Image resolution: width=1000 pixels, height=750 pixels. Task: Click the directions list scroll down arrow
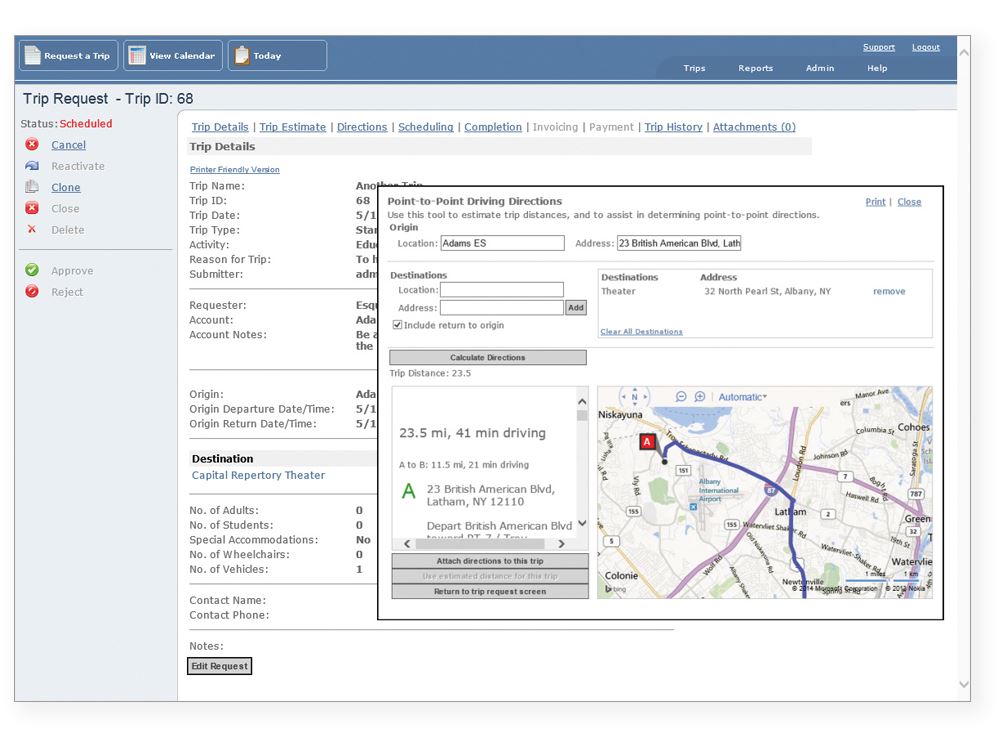(582, 523)
